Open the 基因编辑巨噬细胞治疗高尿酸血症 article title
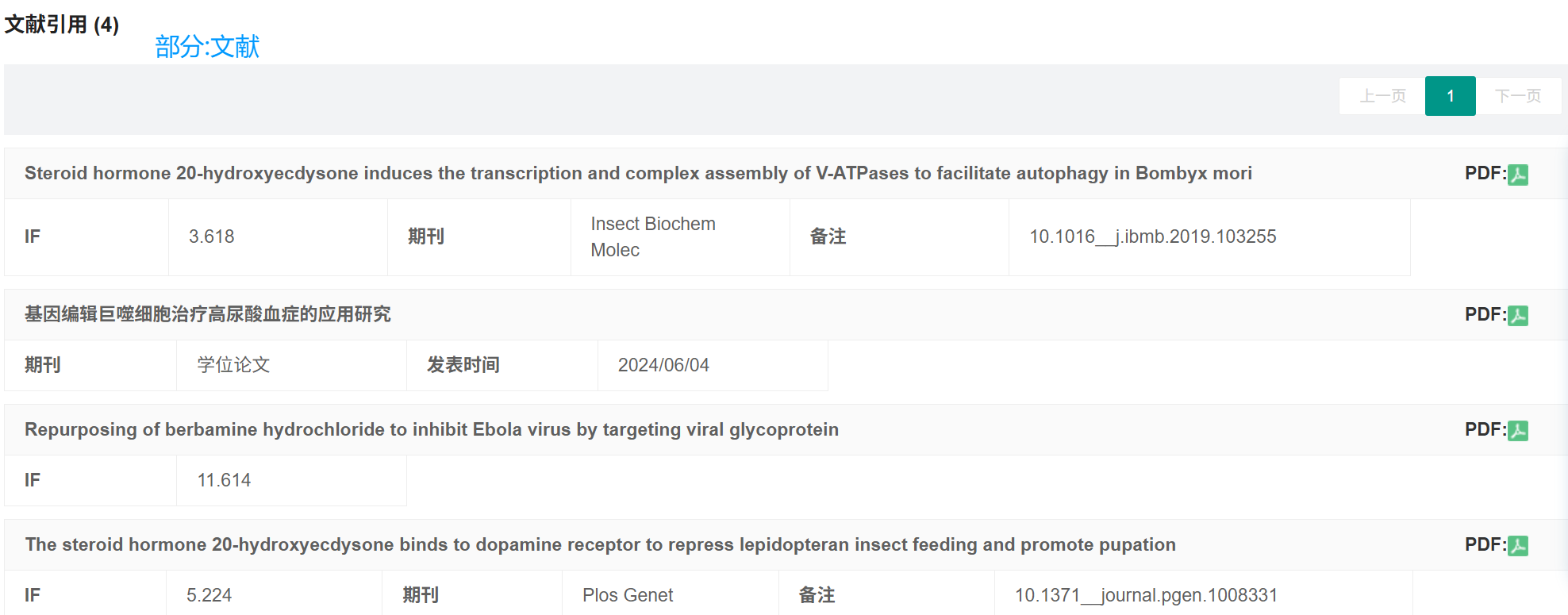Image resolution: width=1568 pixels, height=615 pixels. [x=207, y=314]
